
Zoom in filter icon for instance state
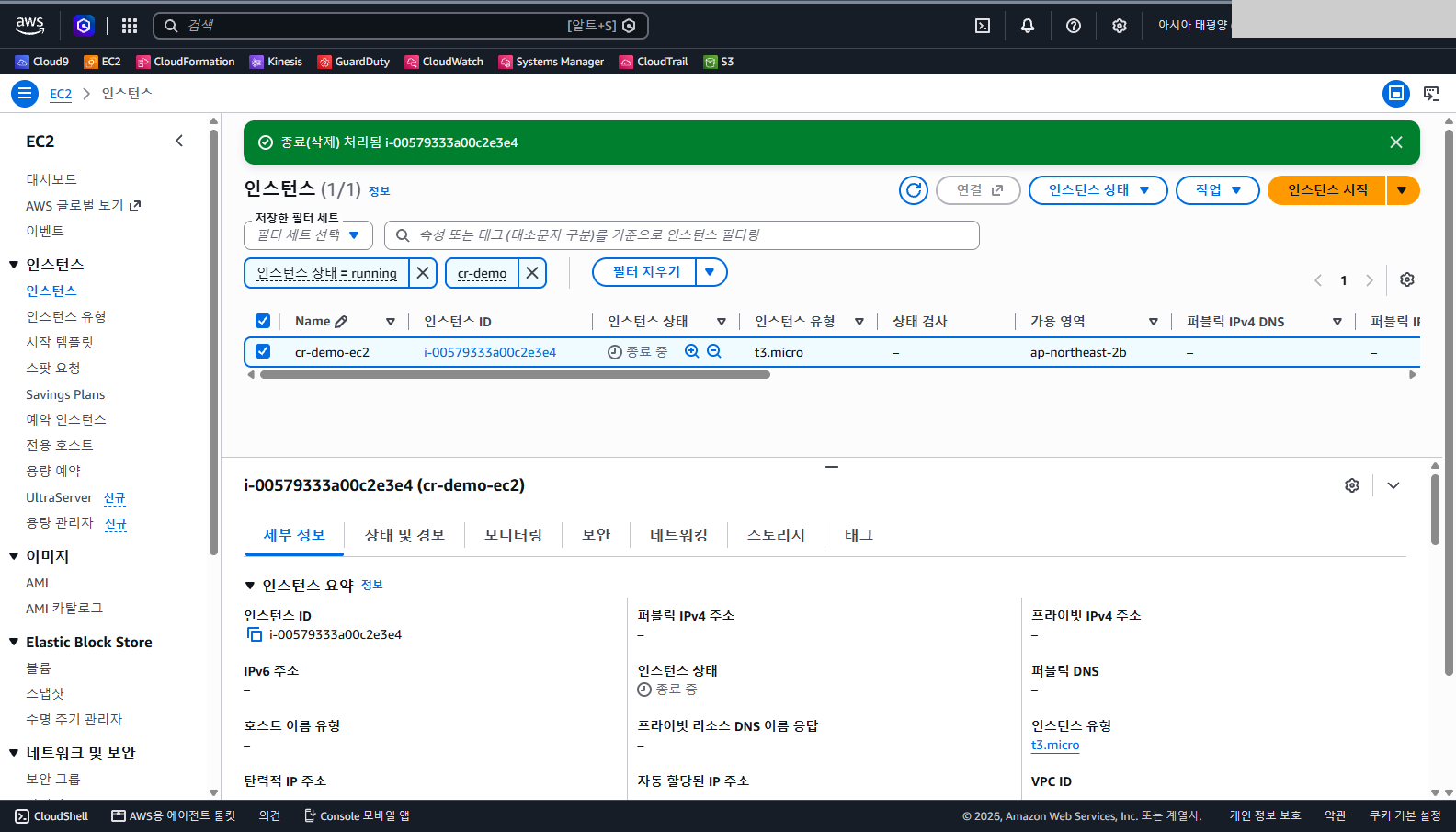[692, 351]
